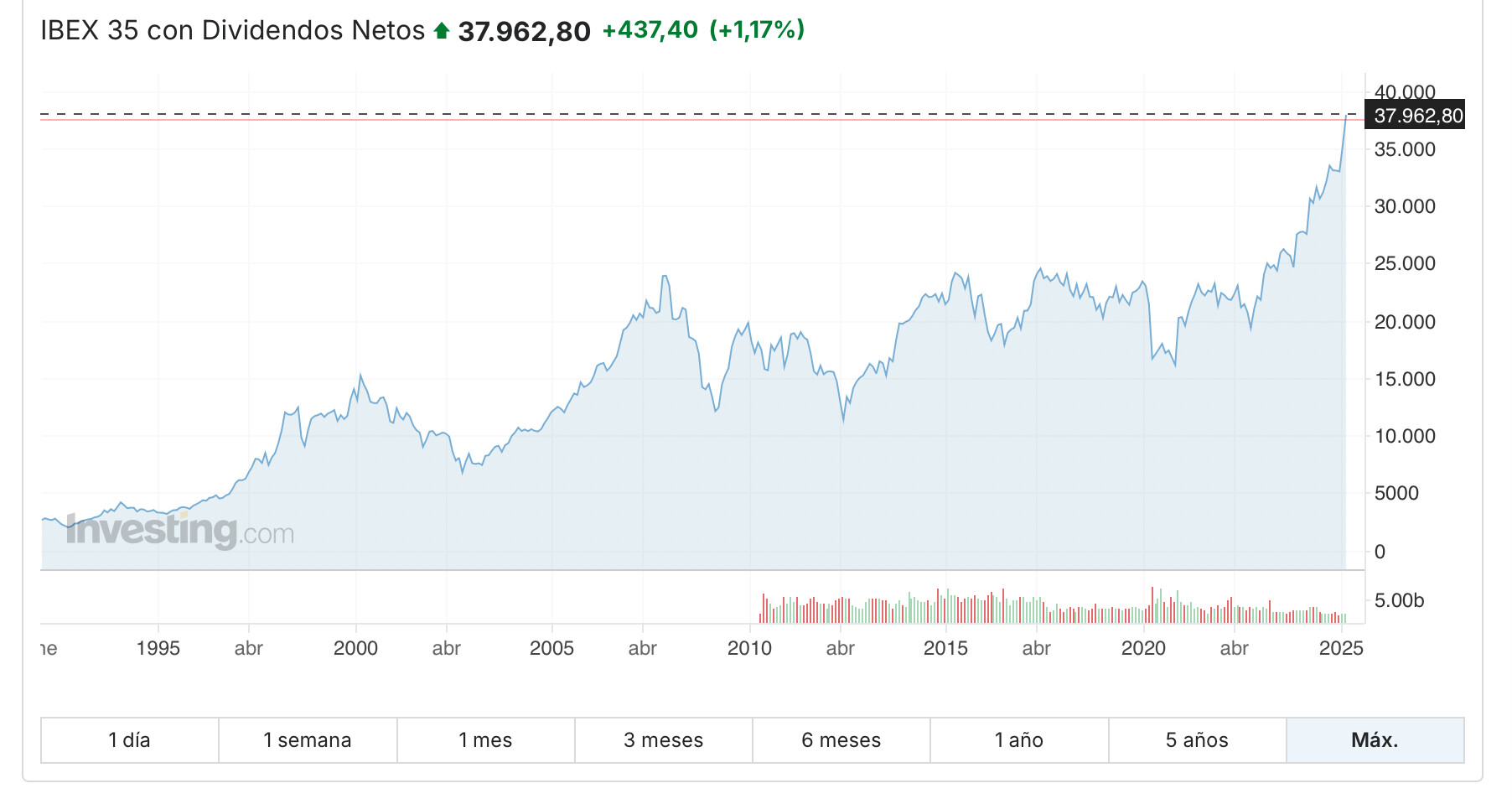Click the 2020 year marker
The image size is (1512, 804).
pos(1143,648)
